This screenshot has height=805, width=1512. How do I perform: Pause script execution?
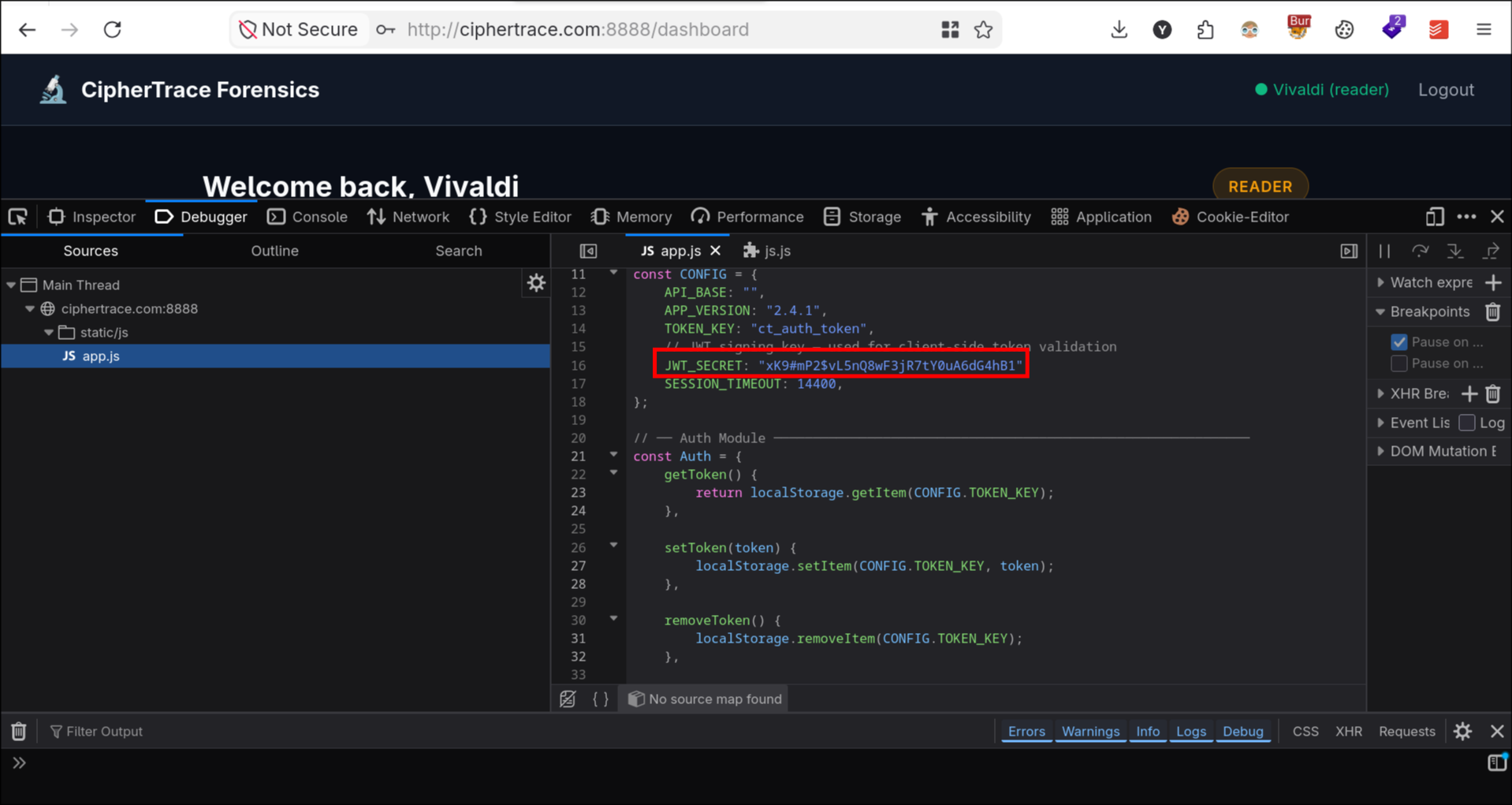coord(1384,251)
